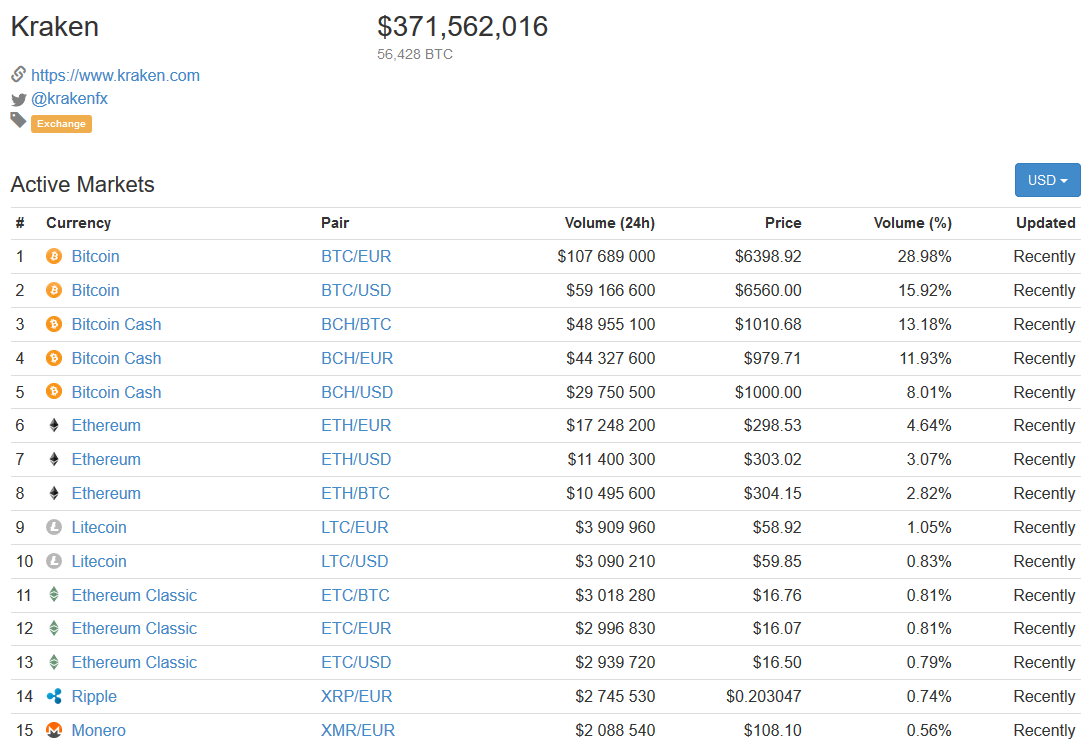This screenshot has height=744, width=1090.
Task: Click the $2 088 540 volume cell
Action: coord(615,731)
